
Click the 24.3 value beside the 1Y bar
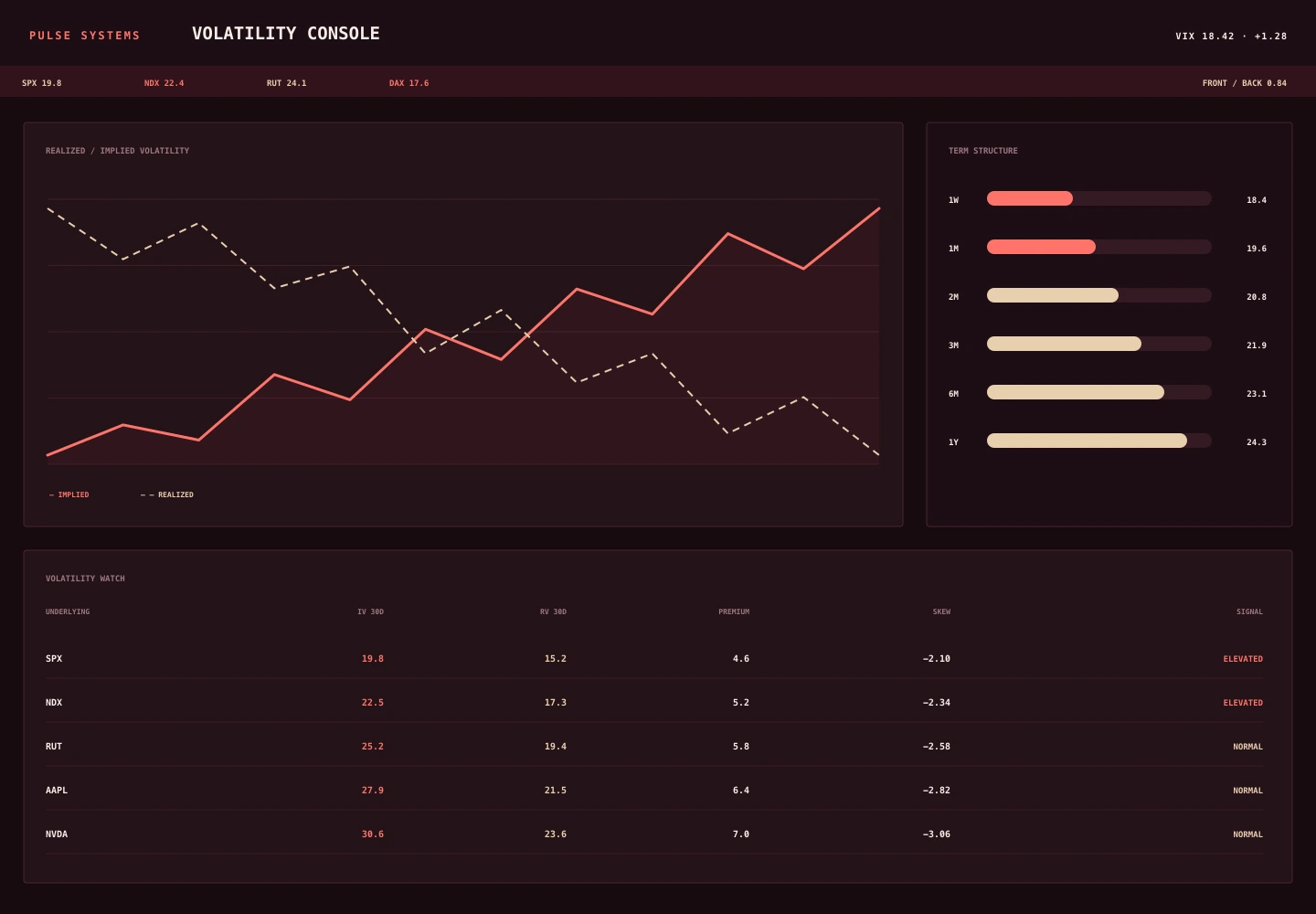coord(1257,442)
